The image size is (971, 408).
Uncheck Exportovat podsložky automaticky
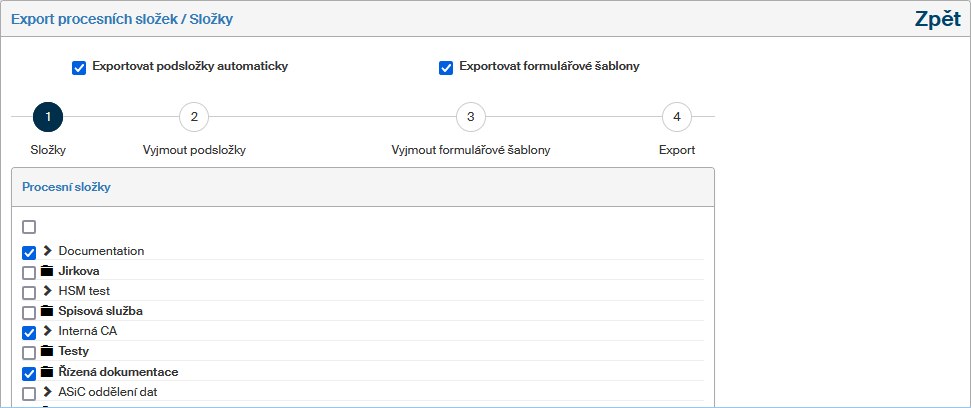coord(79,68)
